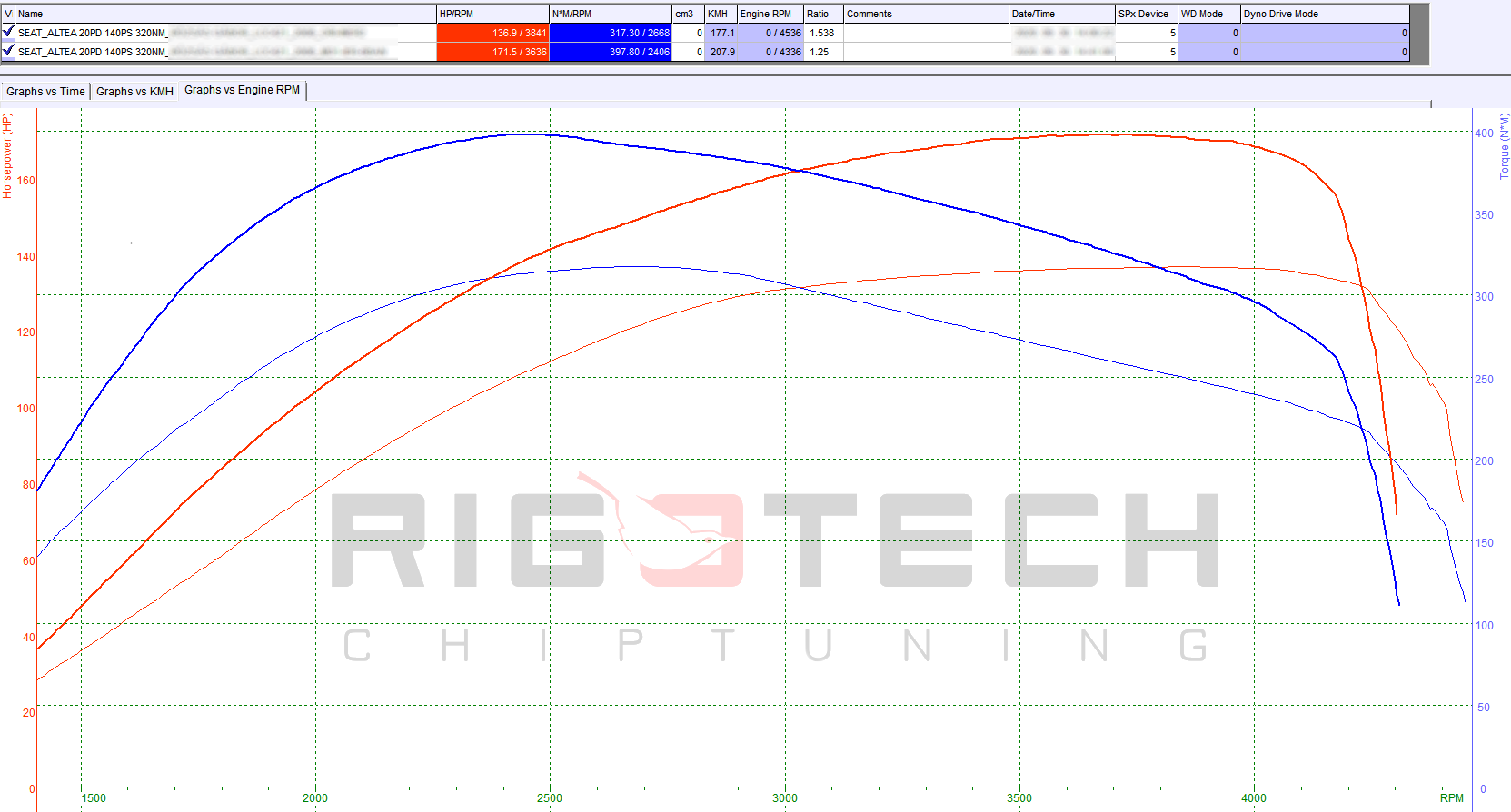Select first SEAT_ALTEA 20PD 140PS run name
The width and height of the screenshot is (1511, 812).
[x=225, y=33]
